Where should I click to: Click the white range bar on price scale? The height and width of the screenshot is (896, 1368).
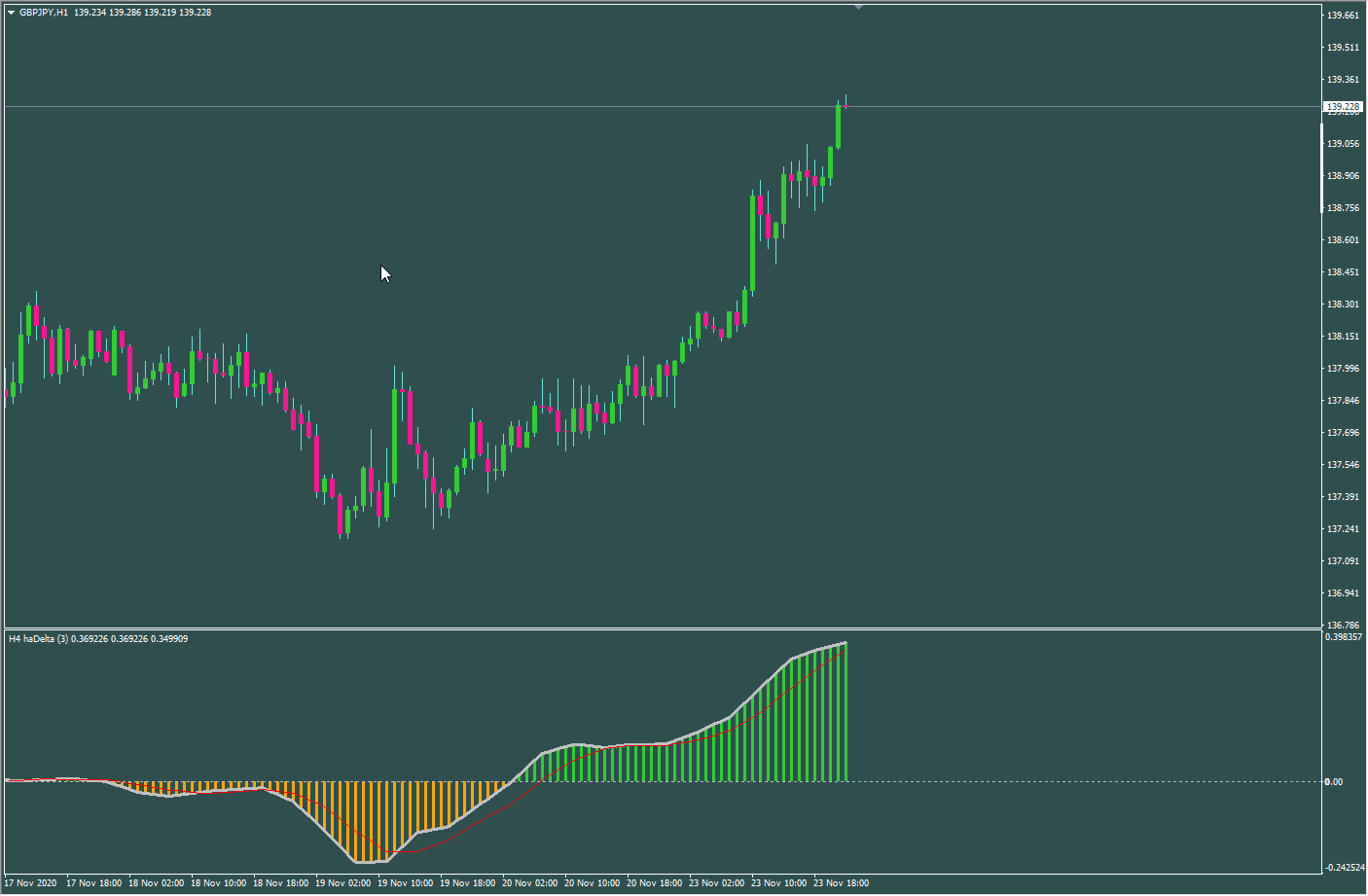click(1321, 168)
